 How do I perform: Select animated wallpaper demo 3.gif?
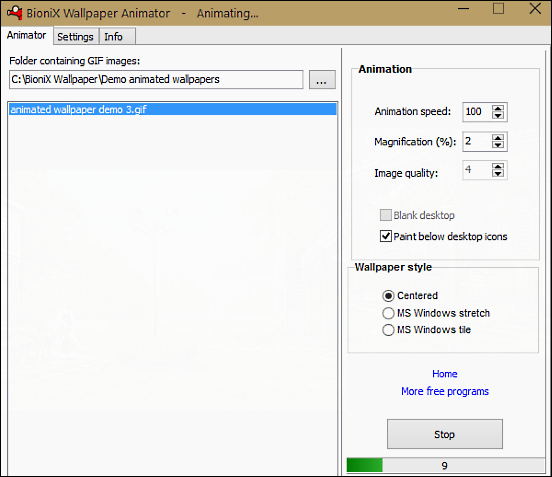tap(172, 109)
